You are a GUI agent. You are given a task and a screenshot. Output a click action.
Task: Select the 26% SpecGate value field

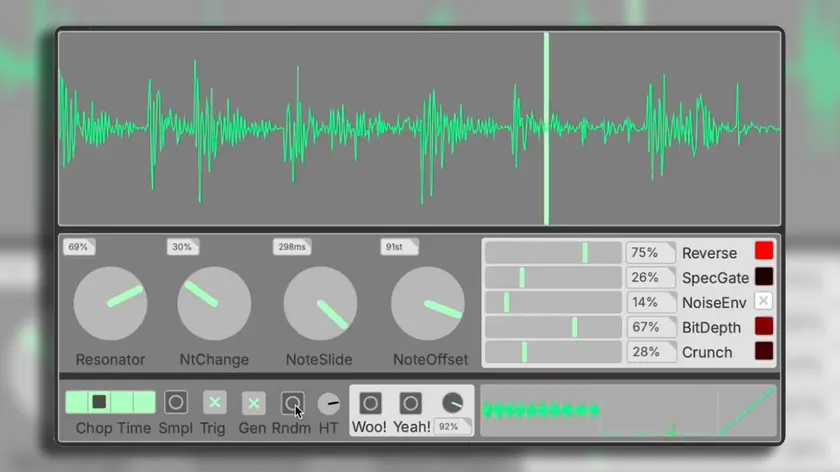click(651, 278)
